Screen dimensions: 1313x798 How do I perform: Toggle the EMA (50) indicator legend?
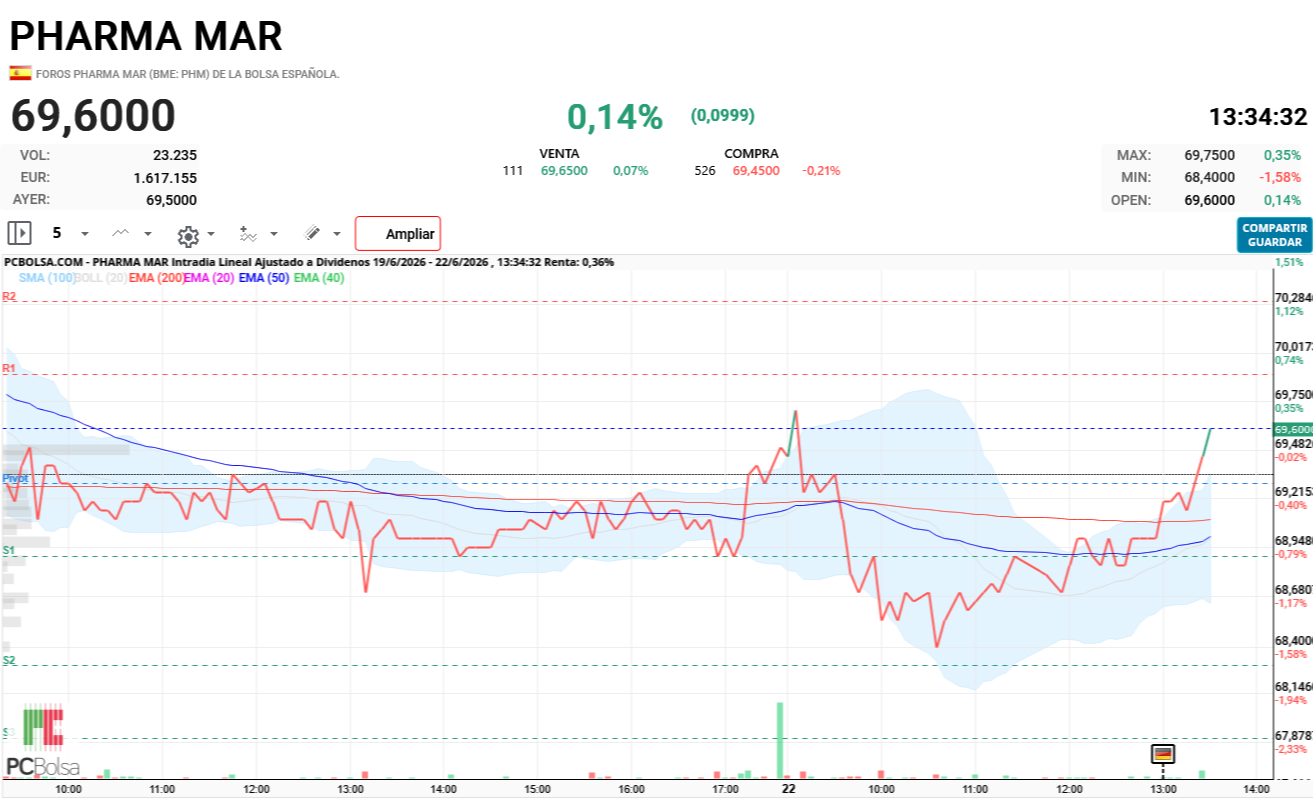tap(264, 278)
